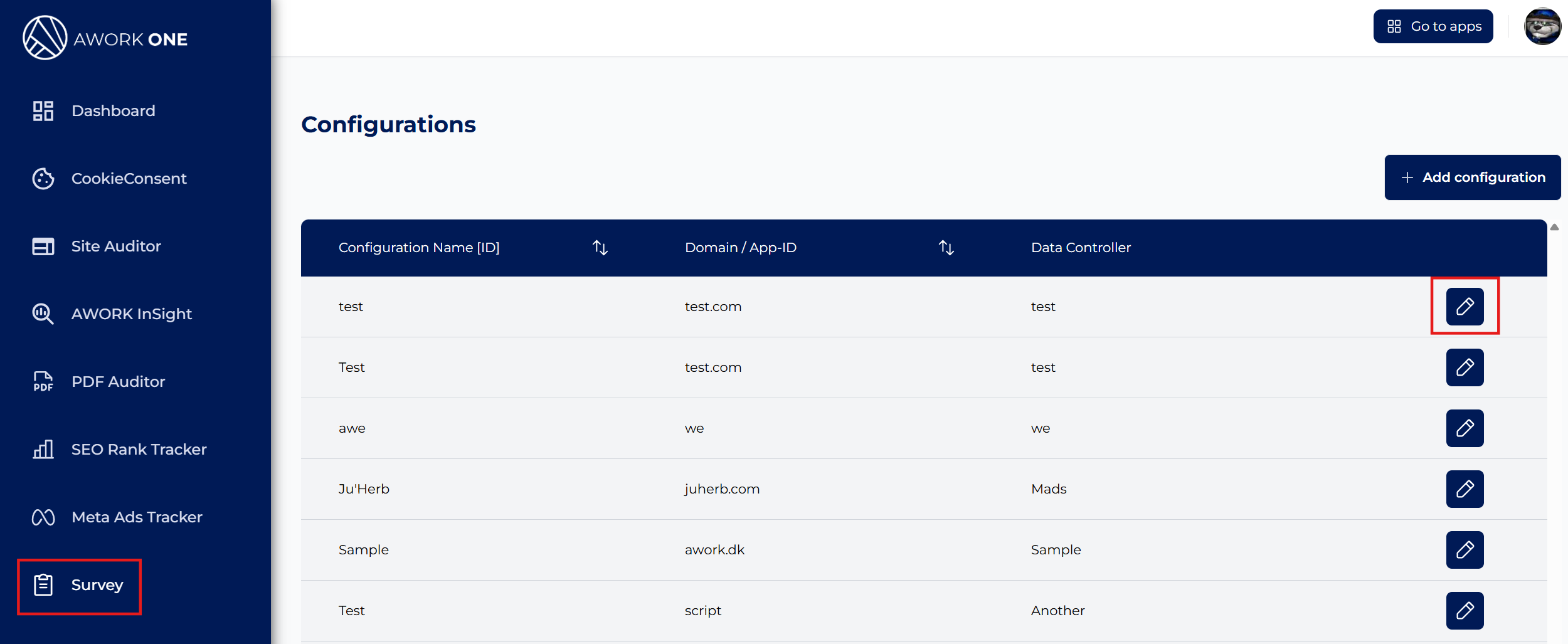Edit the Sample awork.dk configuration
1568x644 pixels.
[1465, 550]
